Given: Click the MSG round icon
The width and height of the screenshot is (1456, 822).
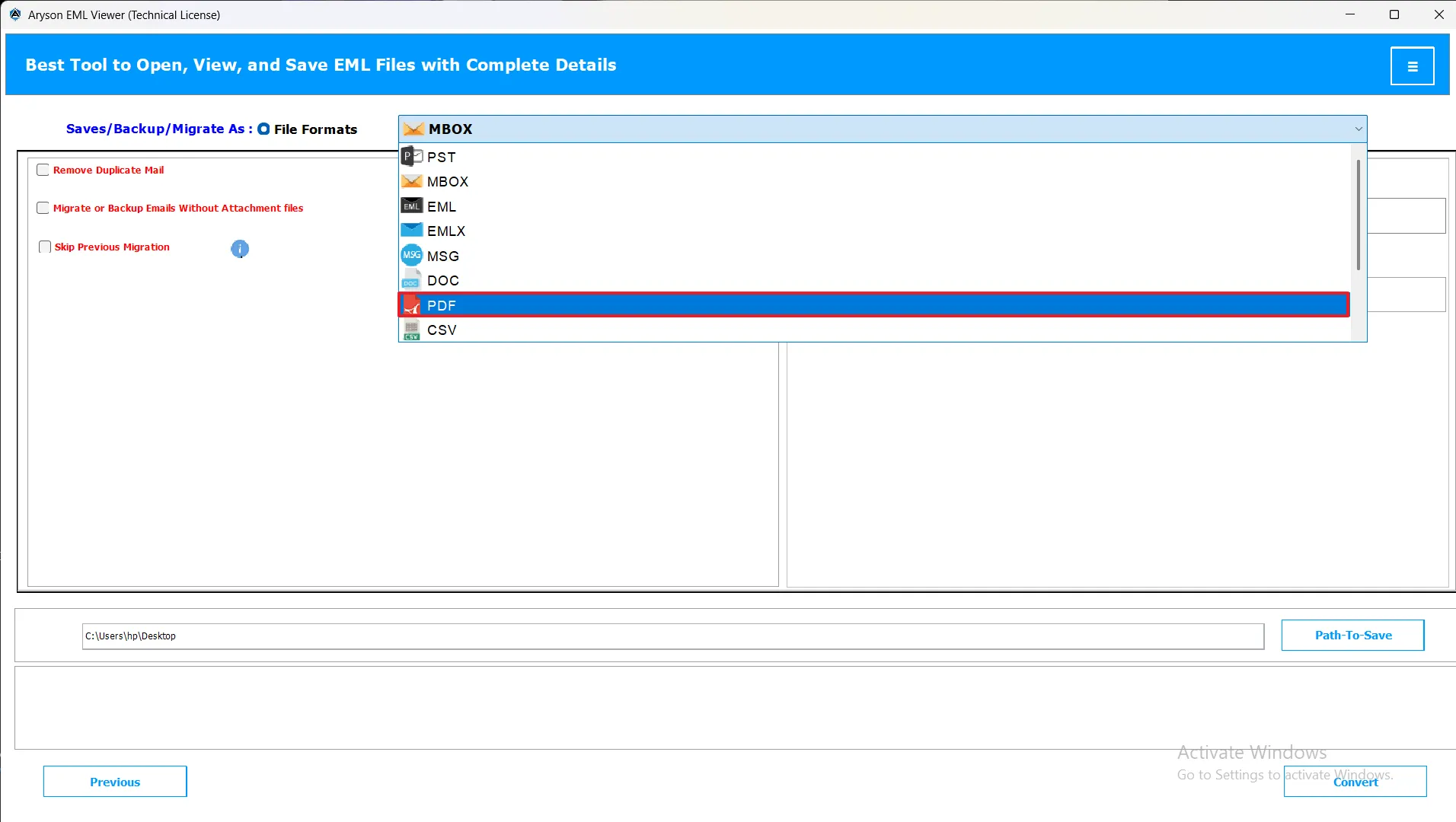Looking at the screenshot, I should (x=412, y=256).
